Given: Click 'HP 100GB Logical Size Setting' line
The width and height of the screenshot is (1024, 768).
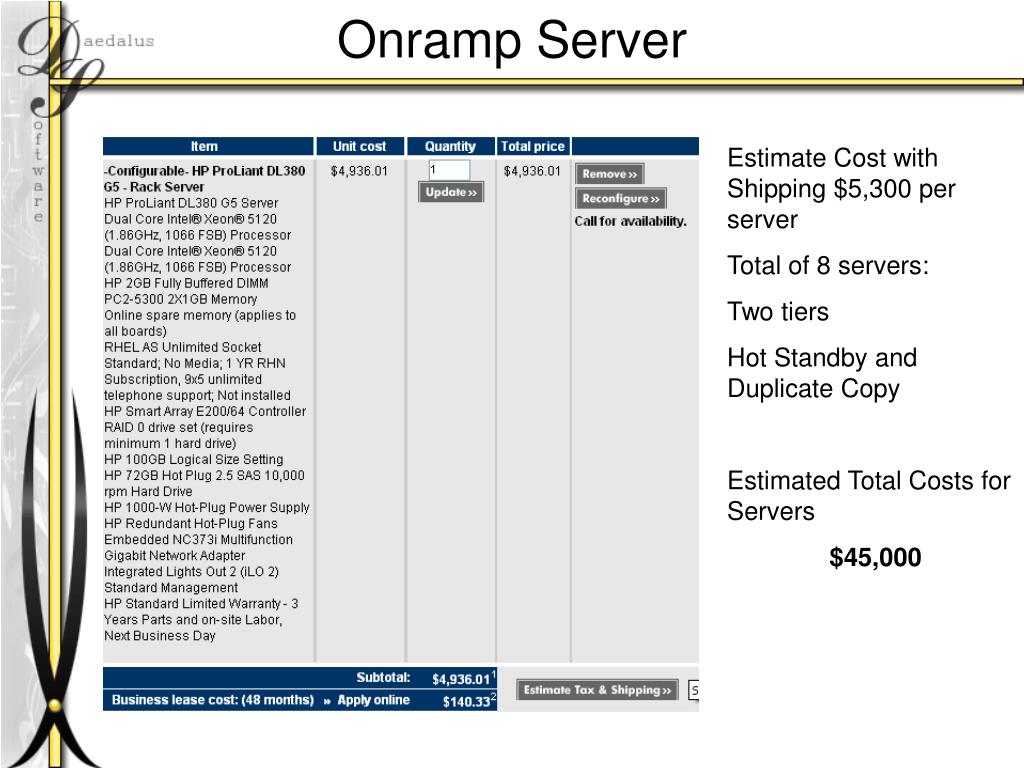Looking at the screenshot, I should tap(194, 460).
